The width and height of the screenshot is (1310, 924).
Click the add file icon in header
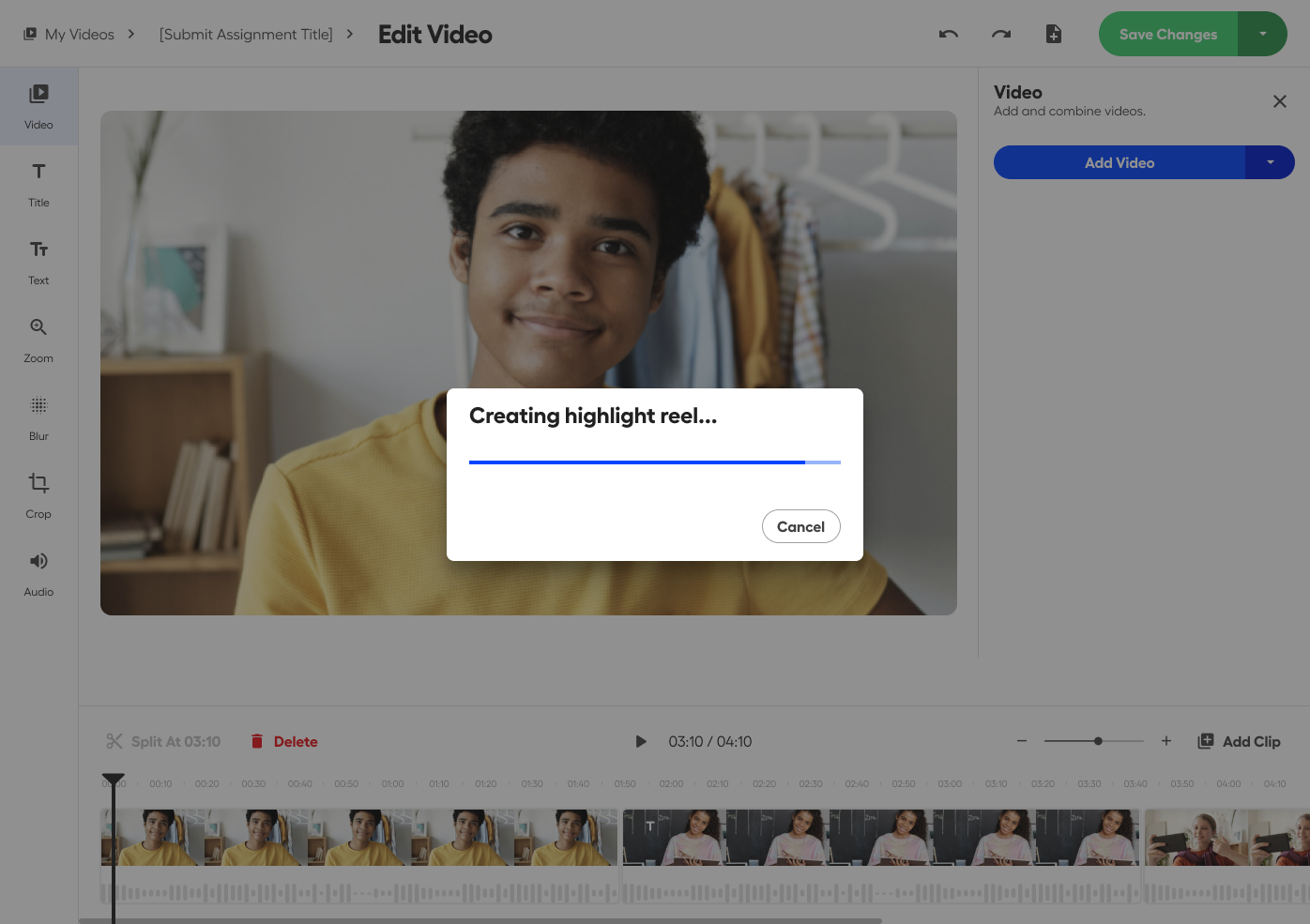[1054, 35]
